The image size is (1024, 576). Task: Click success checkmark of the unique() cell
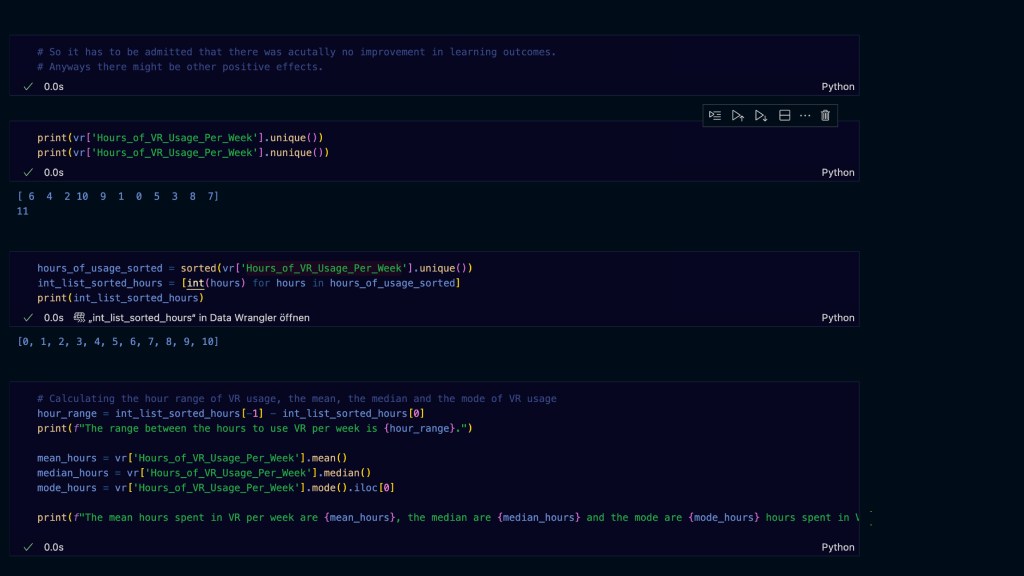28,172
